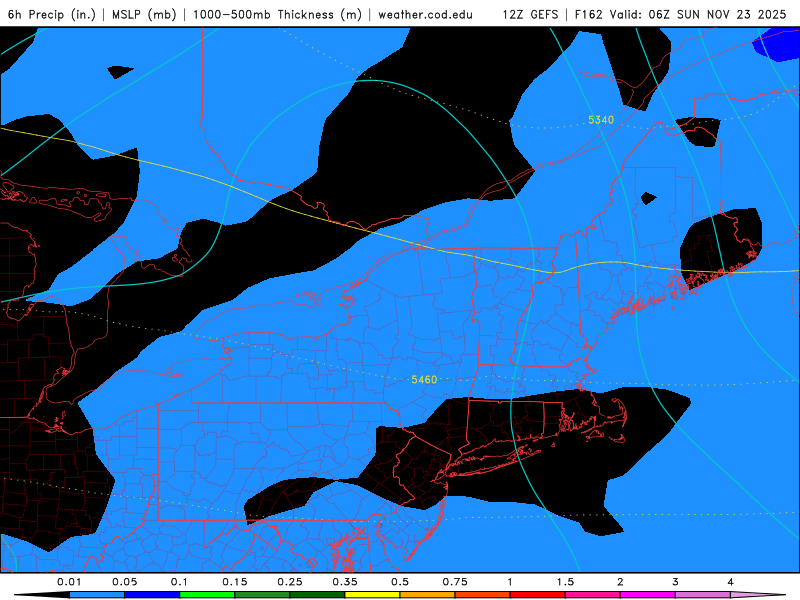Click the 0.35 legend value
This screenshot has height=600, width=800.
pyautogui.click(x=345, y=582)
